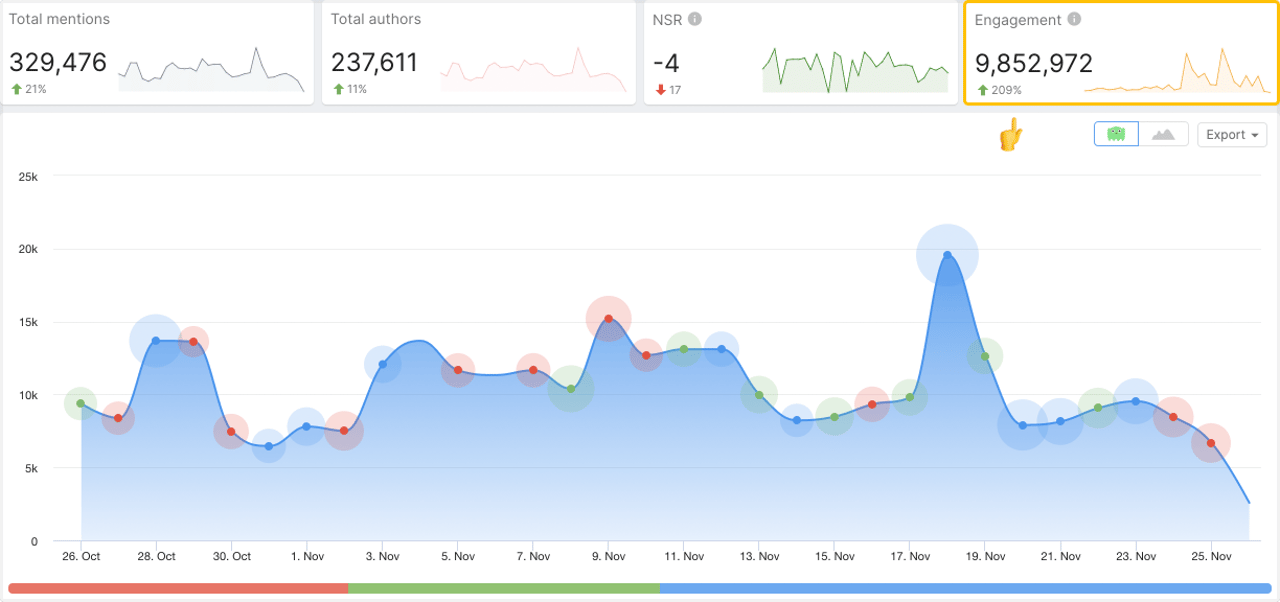1280x602 pixels.
Task: Click the info icon next to NSR
Action: click(x=695, y=19)
